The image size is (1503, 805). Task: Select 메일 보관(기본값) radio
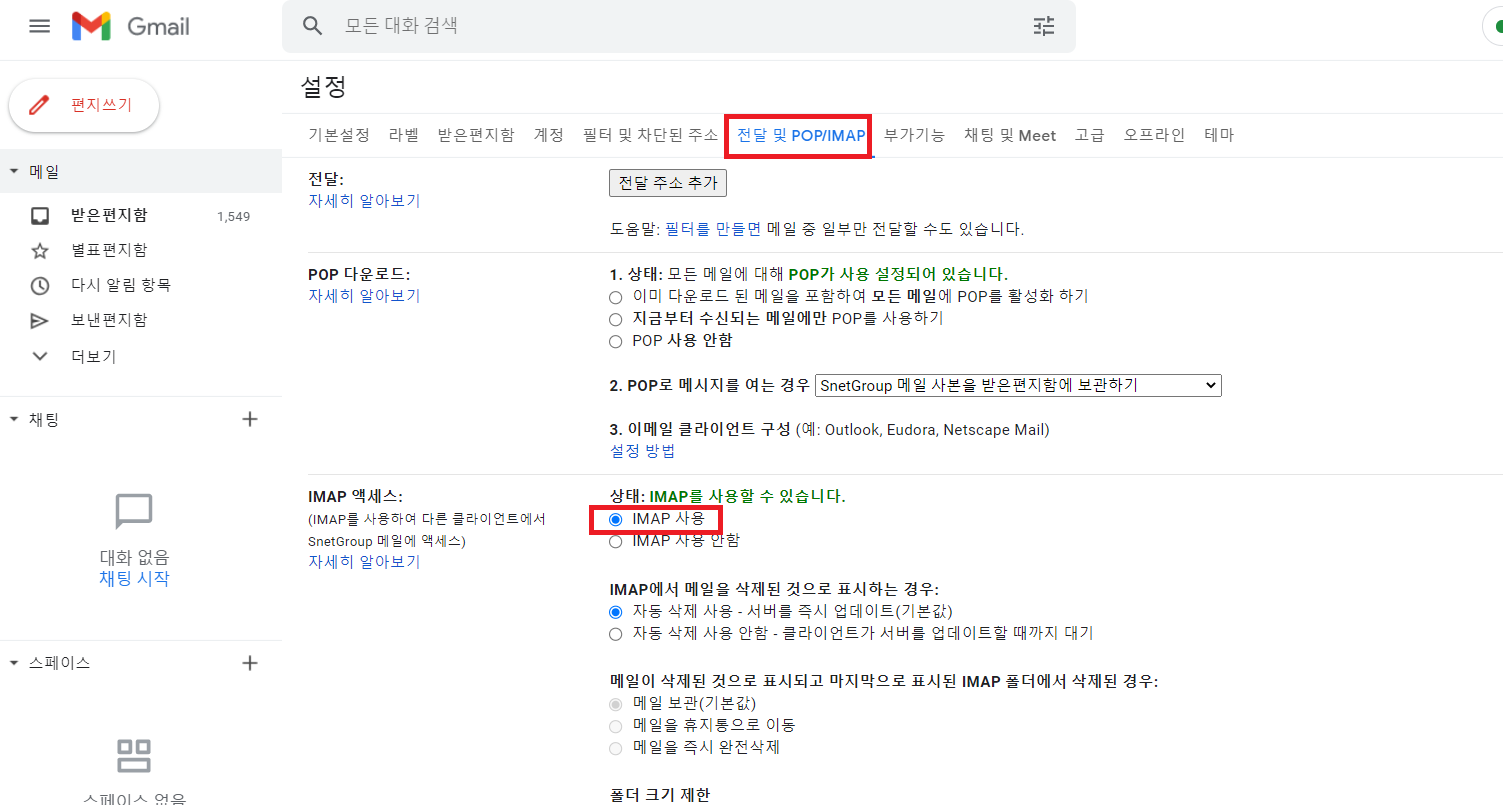(x=616, y=703)
